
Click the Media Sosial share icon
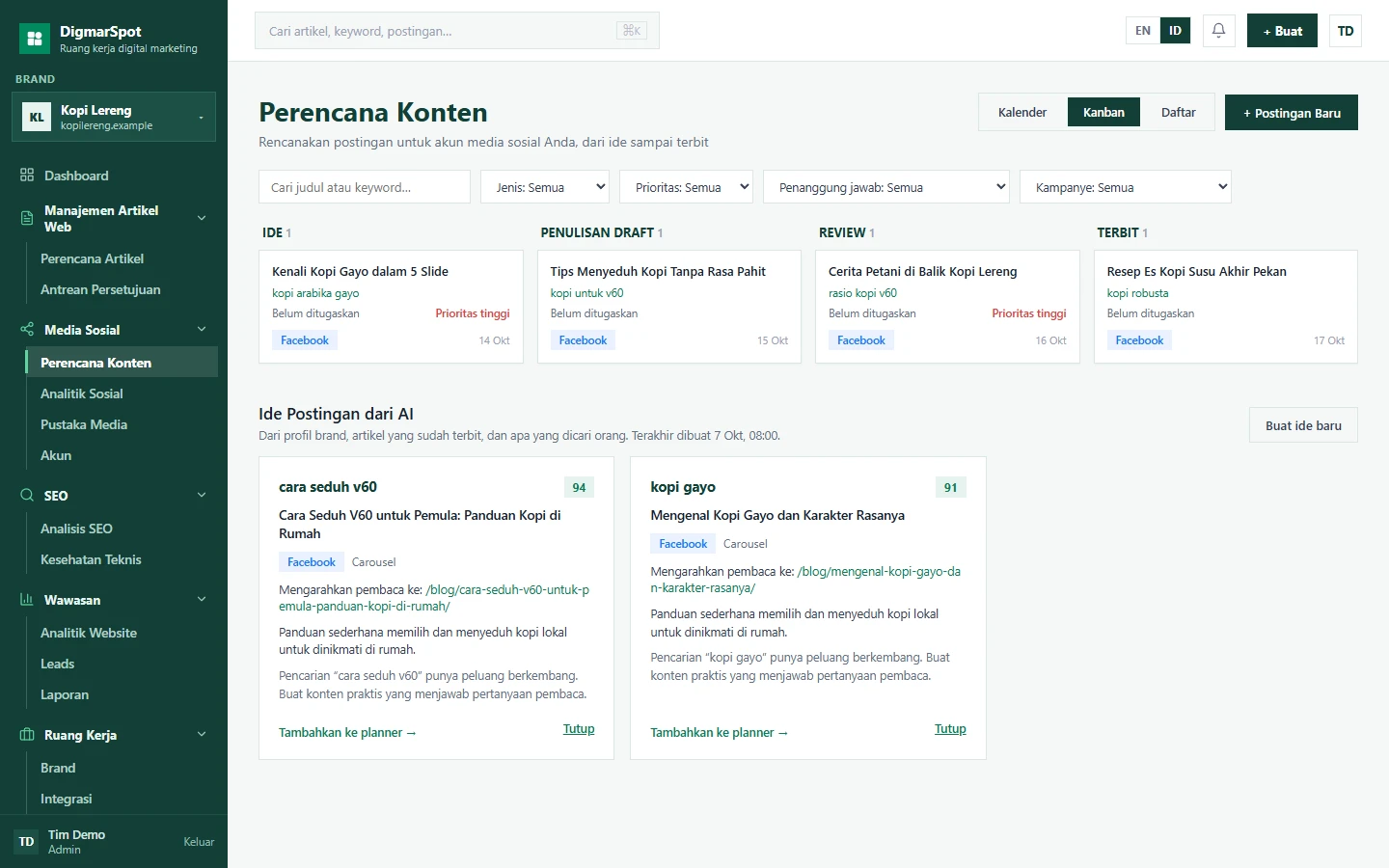click(x=27, y=330)
